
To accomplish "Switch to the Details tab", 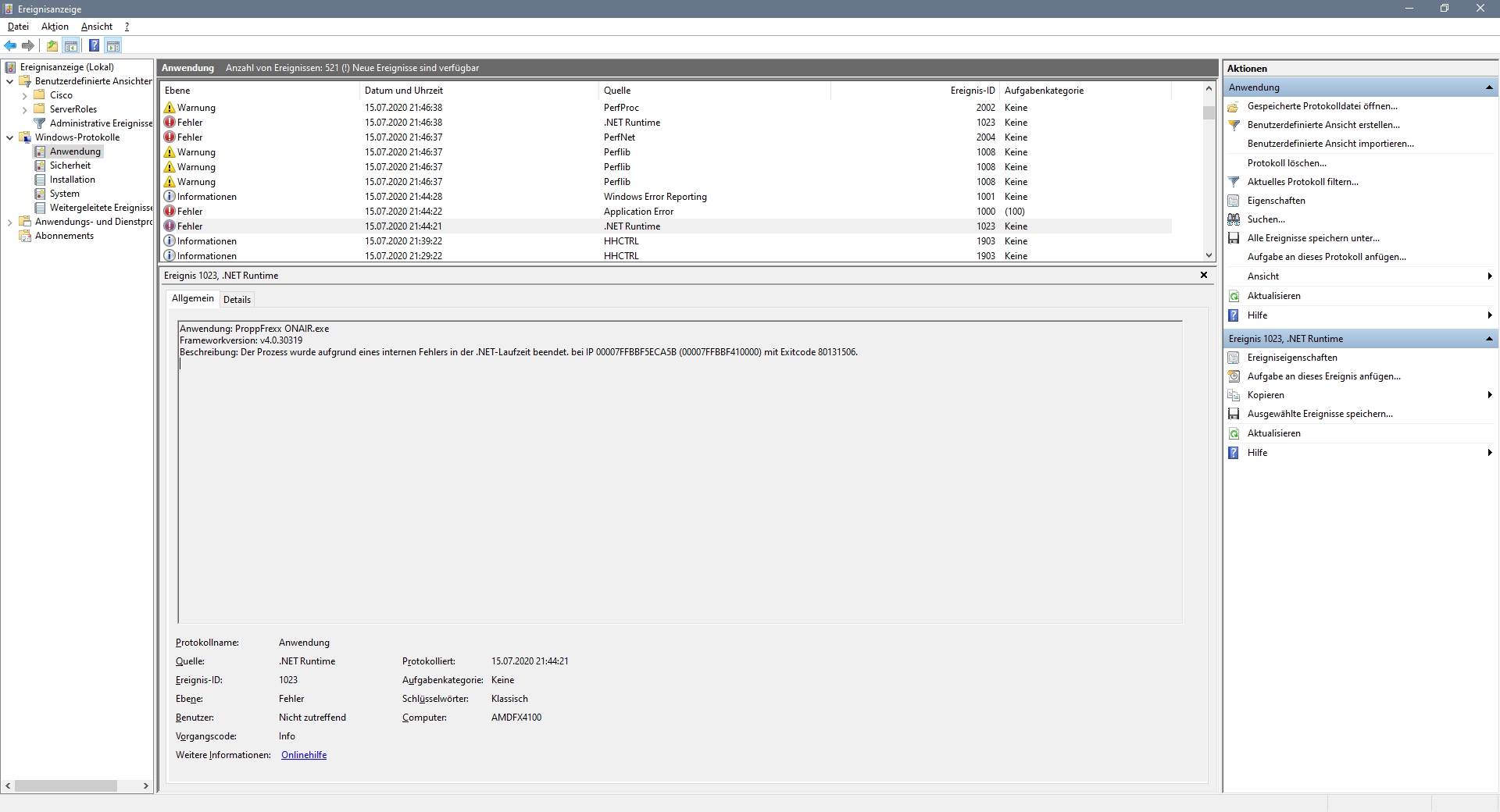I will [x=237, y=300].
